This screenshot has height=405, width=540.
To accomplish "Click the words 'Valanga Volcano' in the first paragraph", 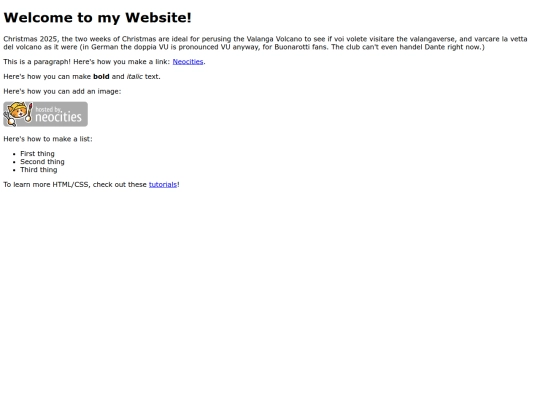I will click(274, 39).
